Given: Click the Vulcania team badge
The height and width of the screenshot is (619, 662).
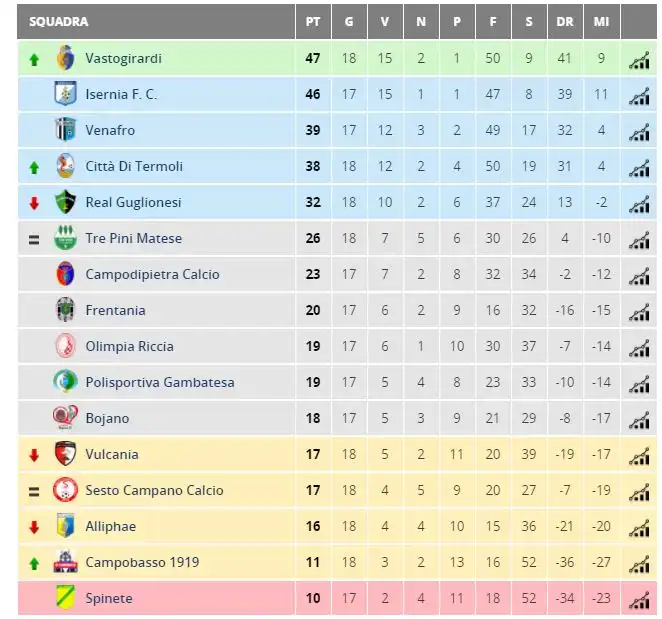Looking at the screenshot, I should 65,453.
